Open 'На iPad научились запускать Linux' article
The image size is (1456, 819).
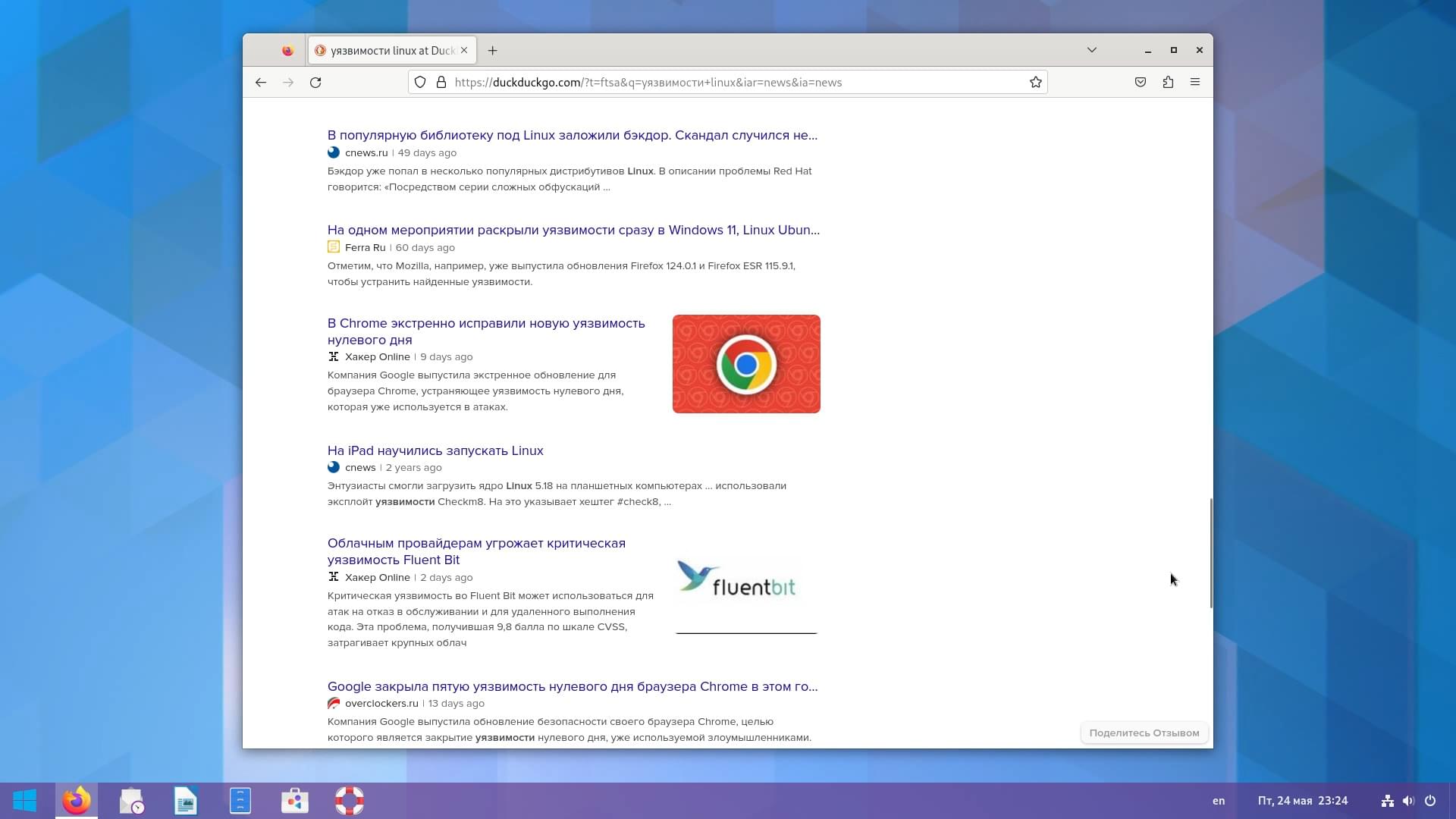435,450
